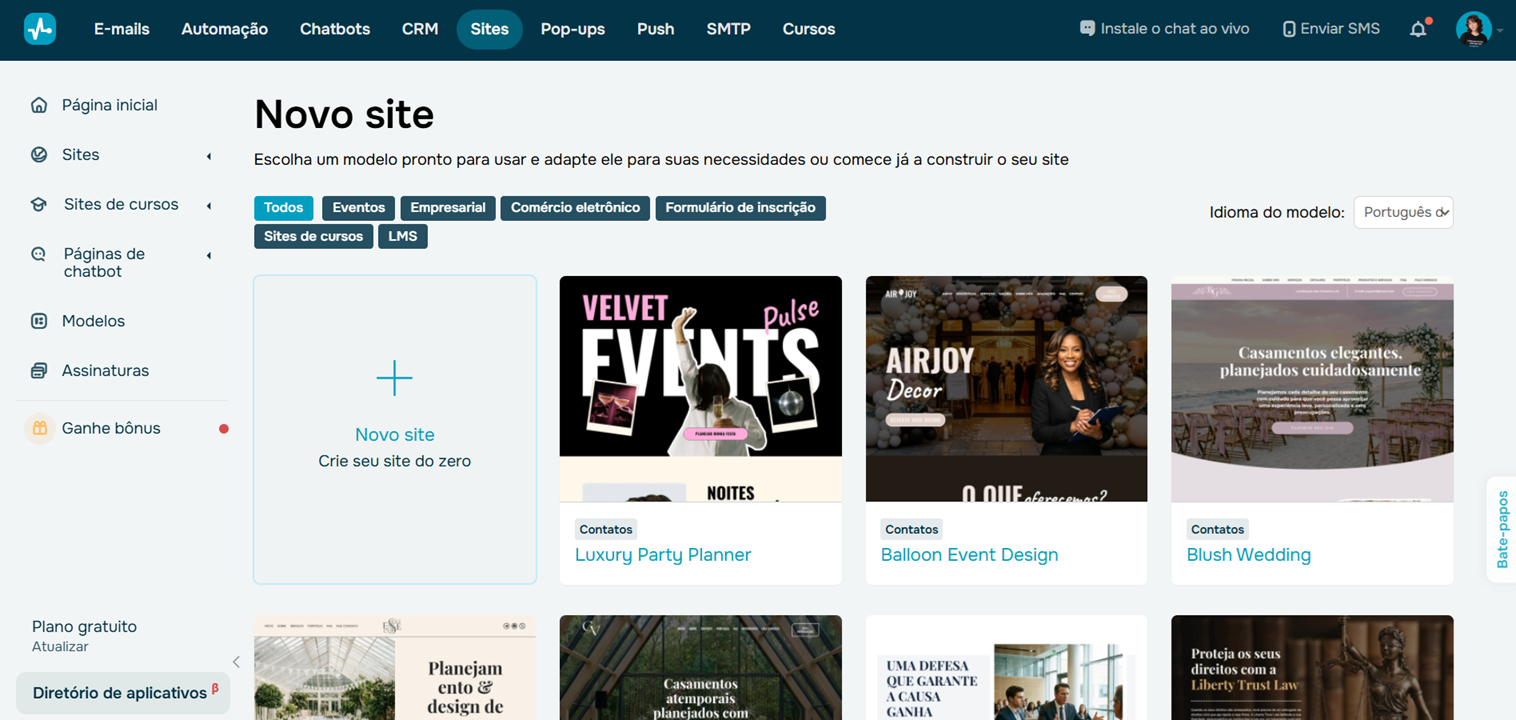Select the Planejamento & design template thumbnail
The width and height of the screenshot is (1516, 720).
pyautogui.click(x=395, y=667)
